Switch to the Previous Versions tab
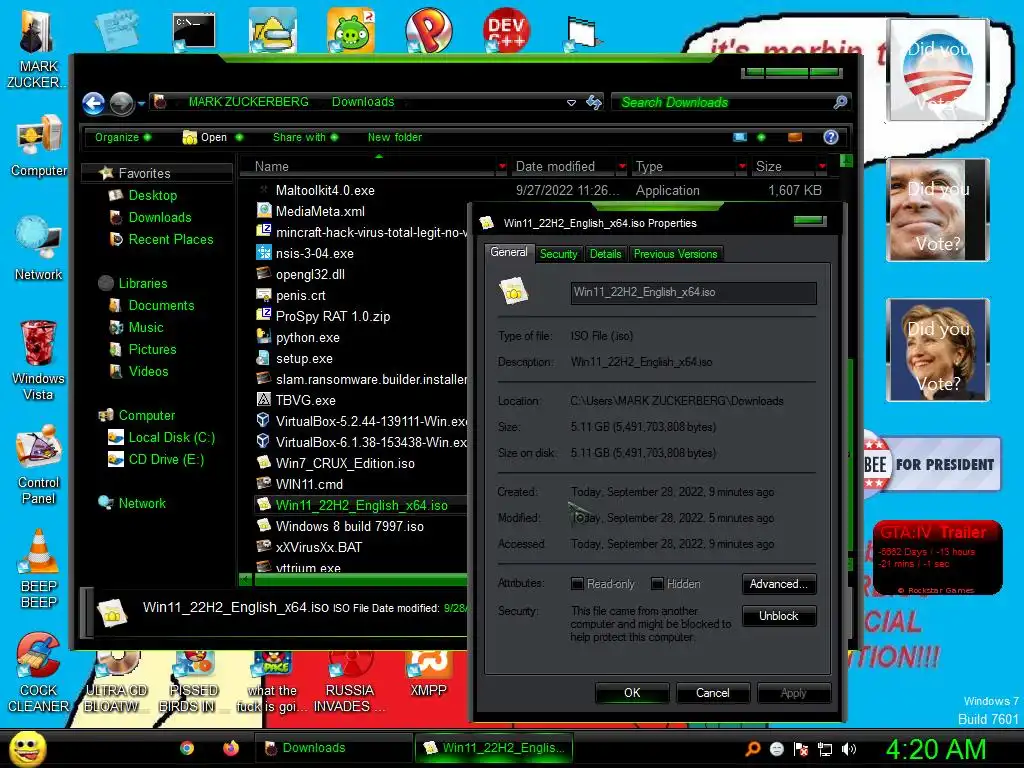Screen dimensions: 1024x768 pos(675,254)
